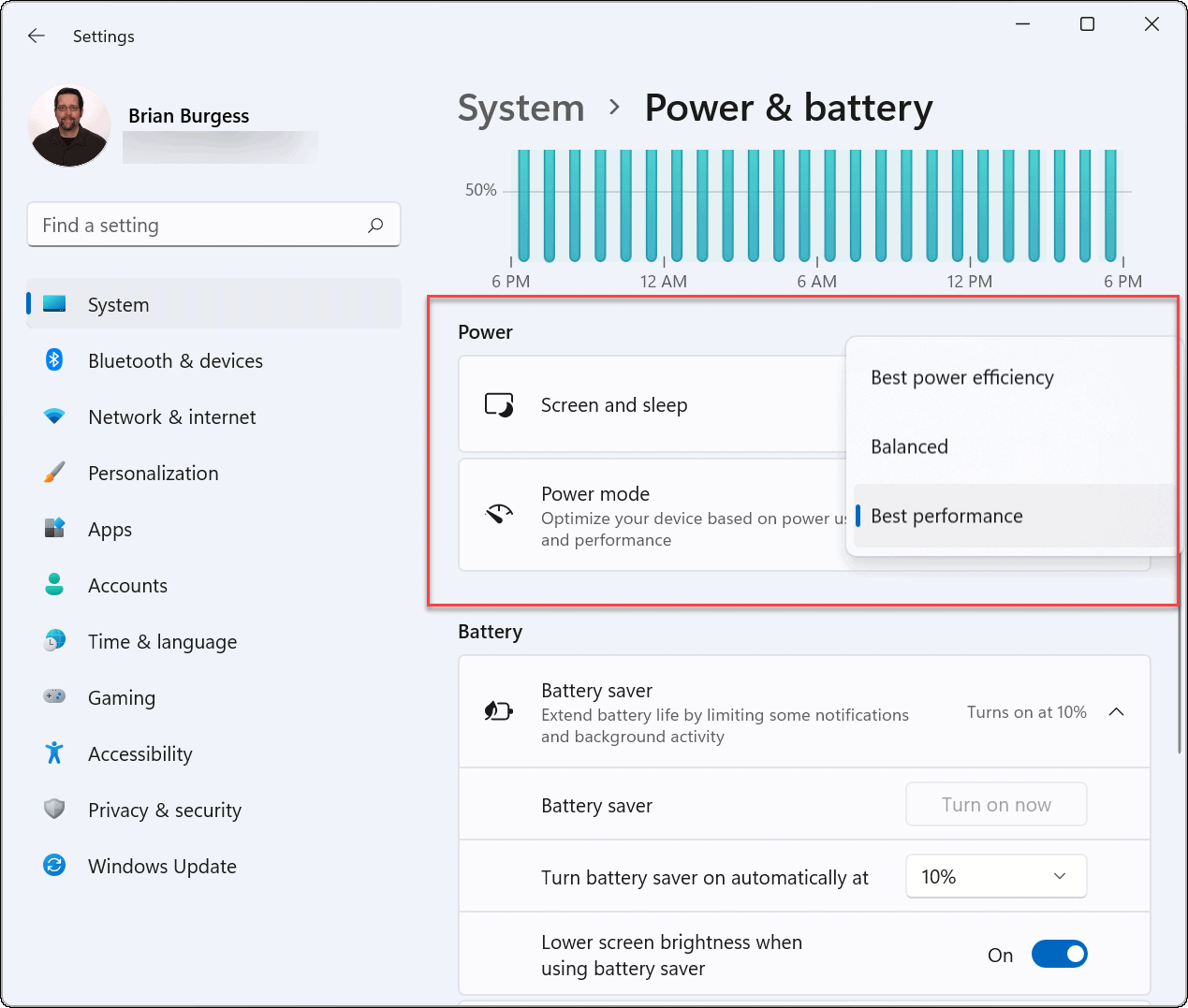Open Personalization settings via the brush icon
The height and width of the screenshot is (1008, 1188).
[54, 473]
